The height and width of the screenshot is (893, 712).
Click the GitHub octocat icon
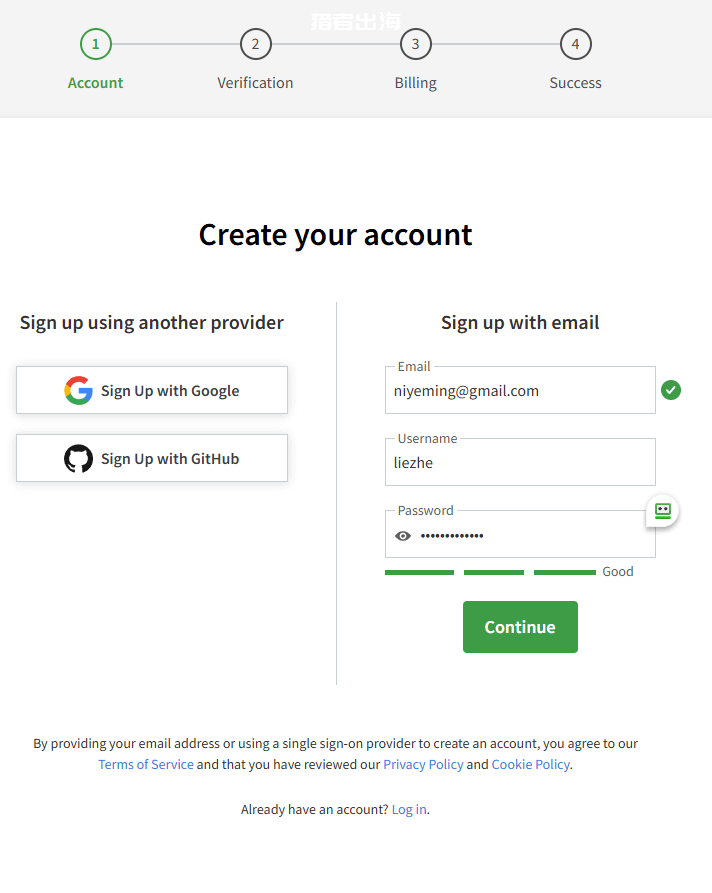pyautogui.click(x=79, y=458)
